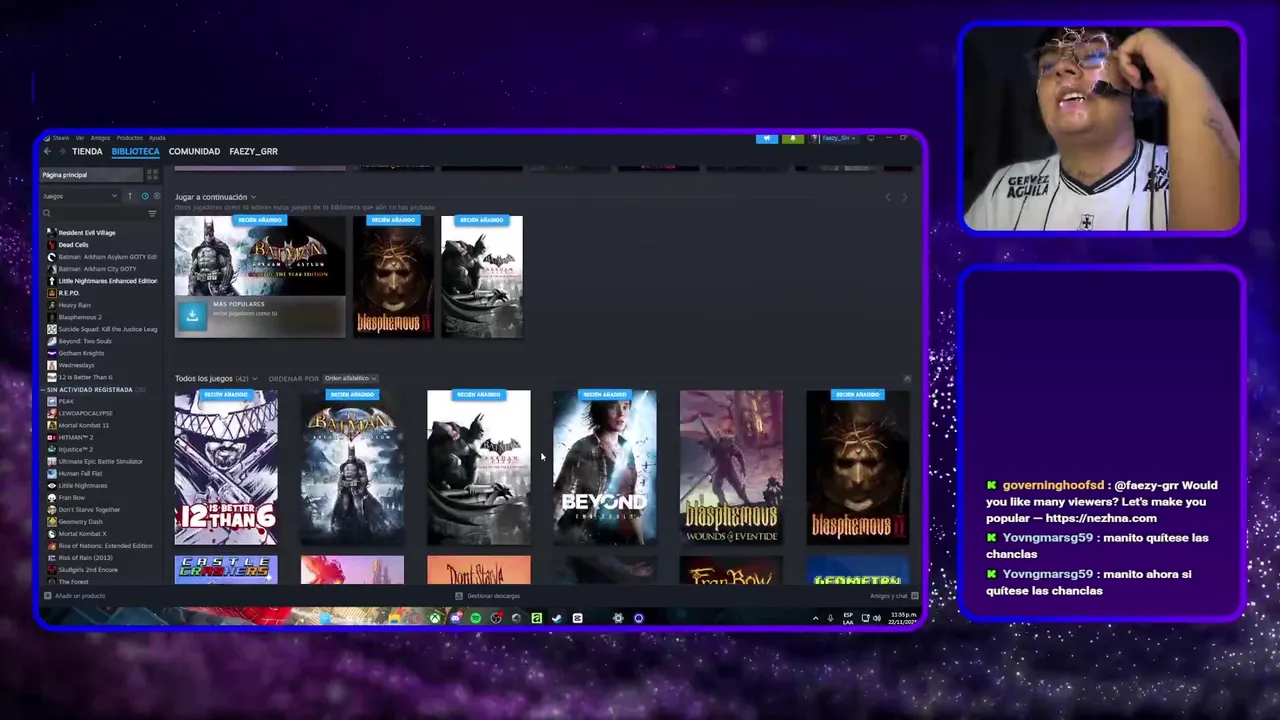The image size is (1280, 720).
Task: Select Little Nightmares Enhanced Edition in sidebar
Action: [x=102, y=281]
